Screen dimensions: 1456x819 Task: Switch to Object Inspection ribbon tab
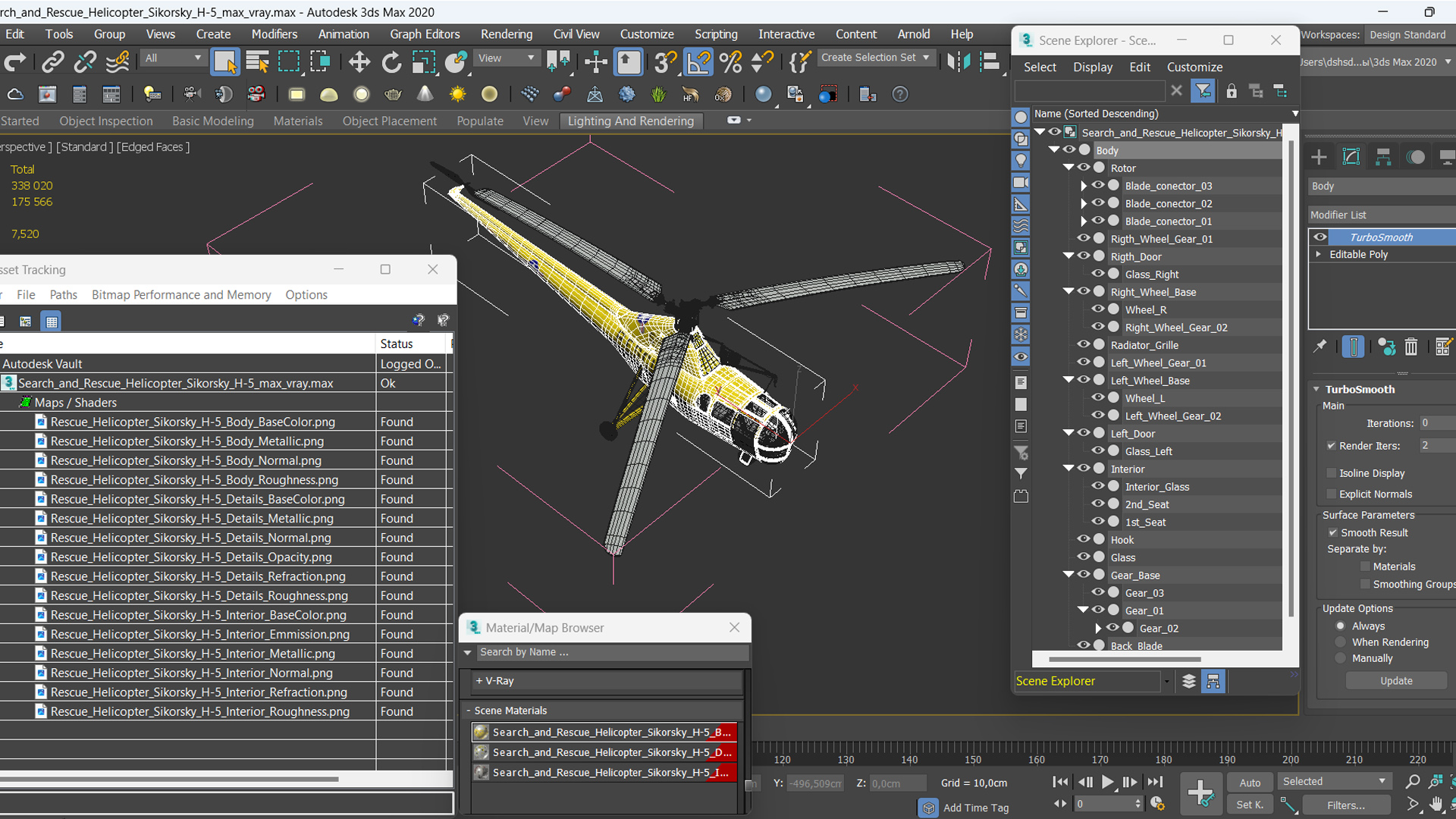coord(106,121)
